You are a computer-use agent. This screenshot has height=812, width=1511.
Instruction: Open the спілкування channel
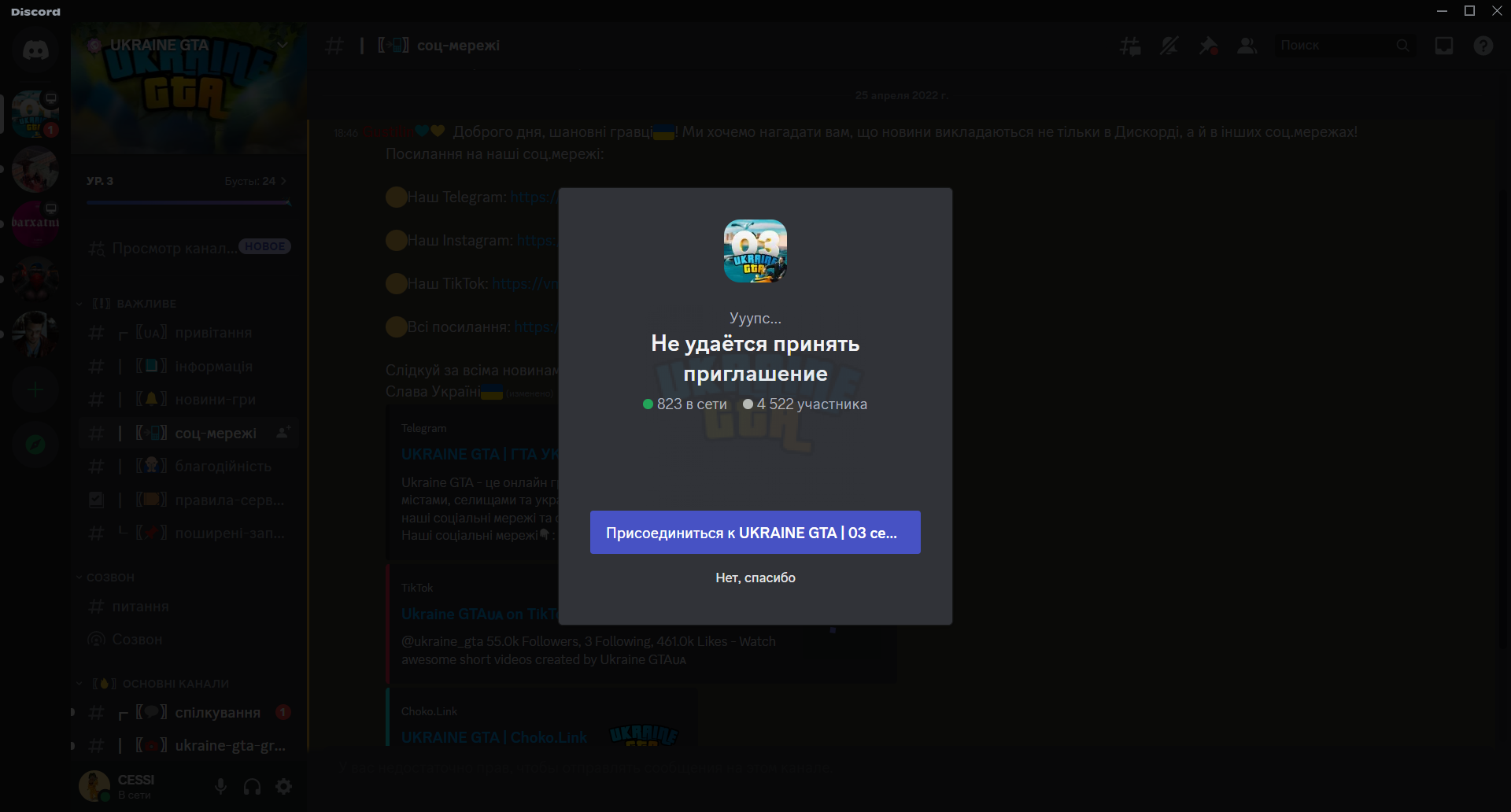[189, 713]
